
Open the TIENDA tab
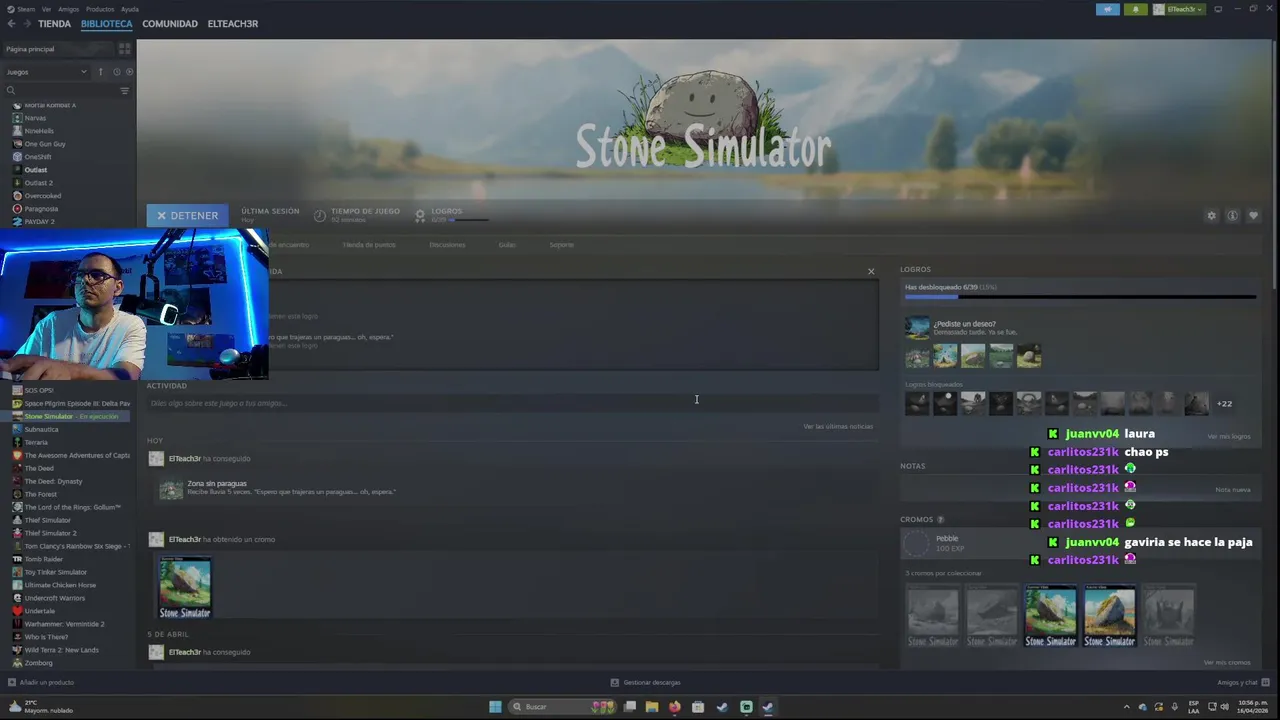tap(54, 24)
